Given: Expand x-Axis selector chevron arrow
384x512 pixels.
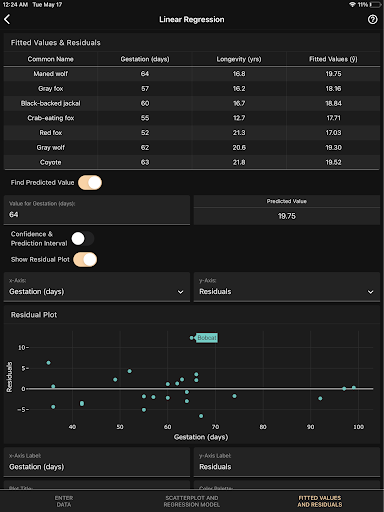Looking at the screenshot, I should click(x=180, y=292).
